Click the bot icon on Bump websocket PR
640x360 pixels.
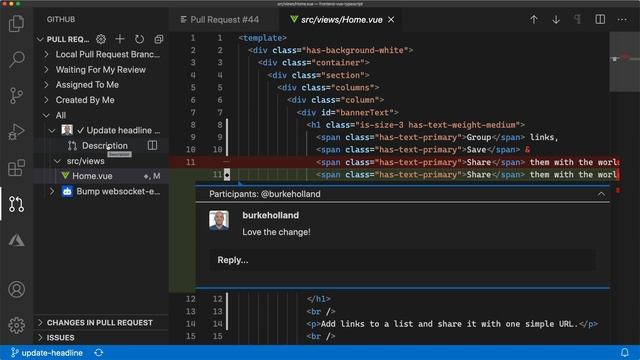[67, 191]
